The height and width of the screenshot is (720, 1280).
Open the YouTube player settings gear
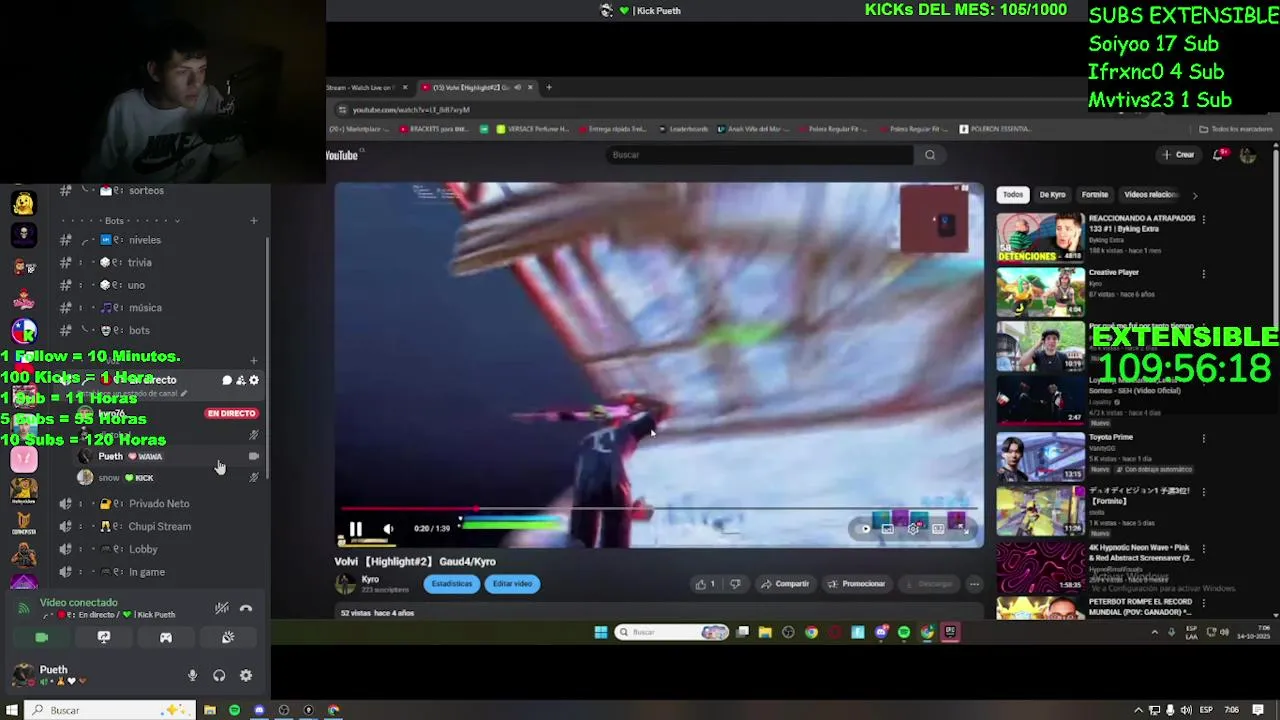pos(913,529)
